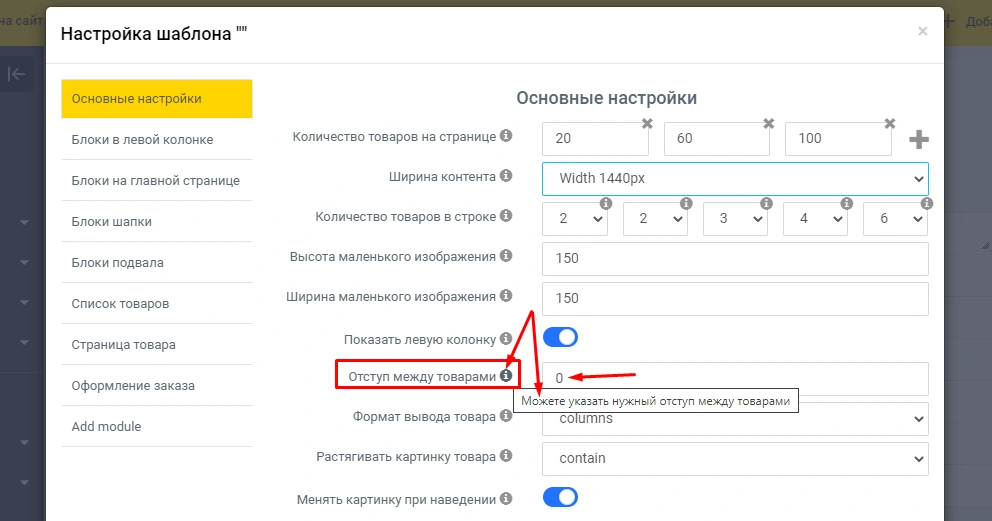
Task: Select Оформление заказа in the sidebar
Action: 156,385
